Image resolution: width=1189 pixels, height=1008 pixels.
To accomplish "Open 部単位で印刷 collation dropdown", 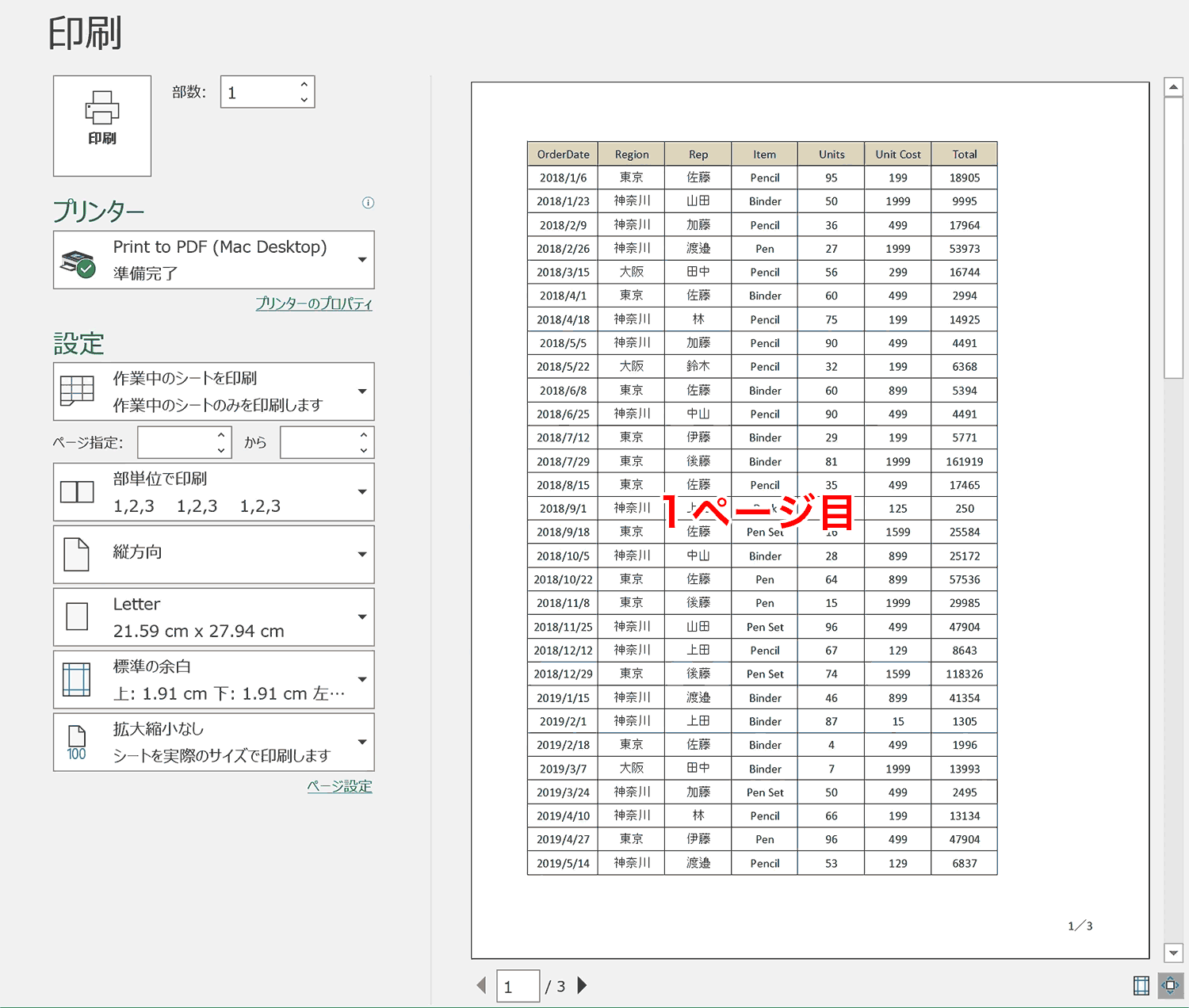I will tap(214, 492).
